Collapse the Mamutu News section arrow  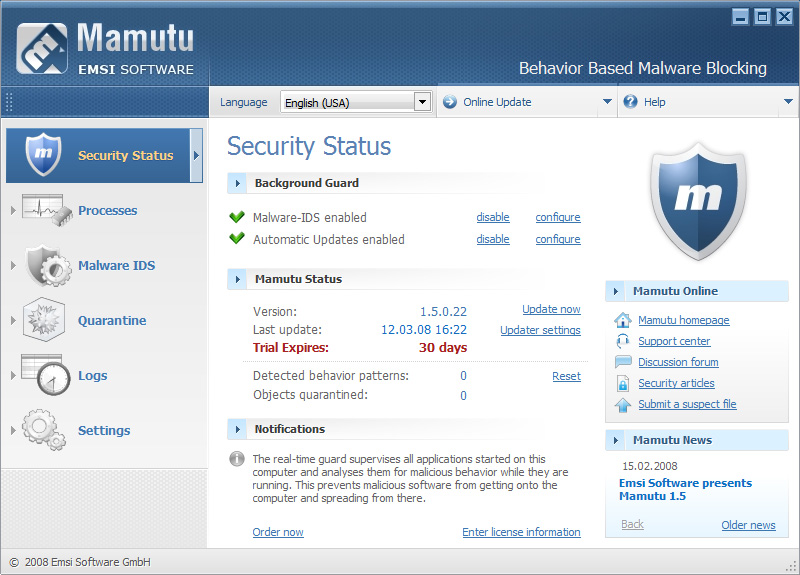tap(615, 440)
